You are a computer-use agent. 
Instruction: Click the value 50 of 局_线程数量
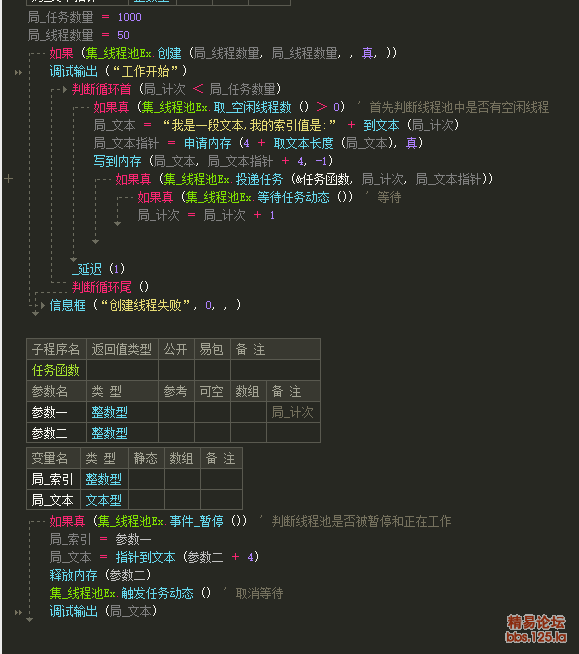pyautogui.click(x=123, y=35)
